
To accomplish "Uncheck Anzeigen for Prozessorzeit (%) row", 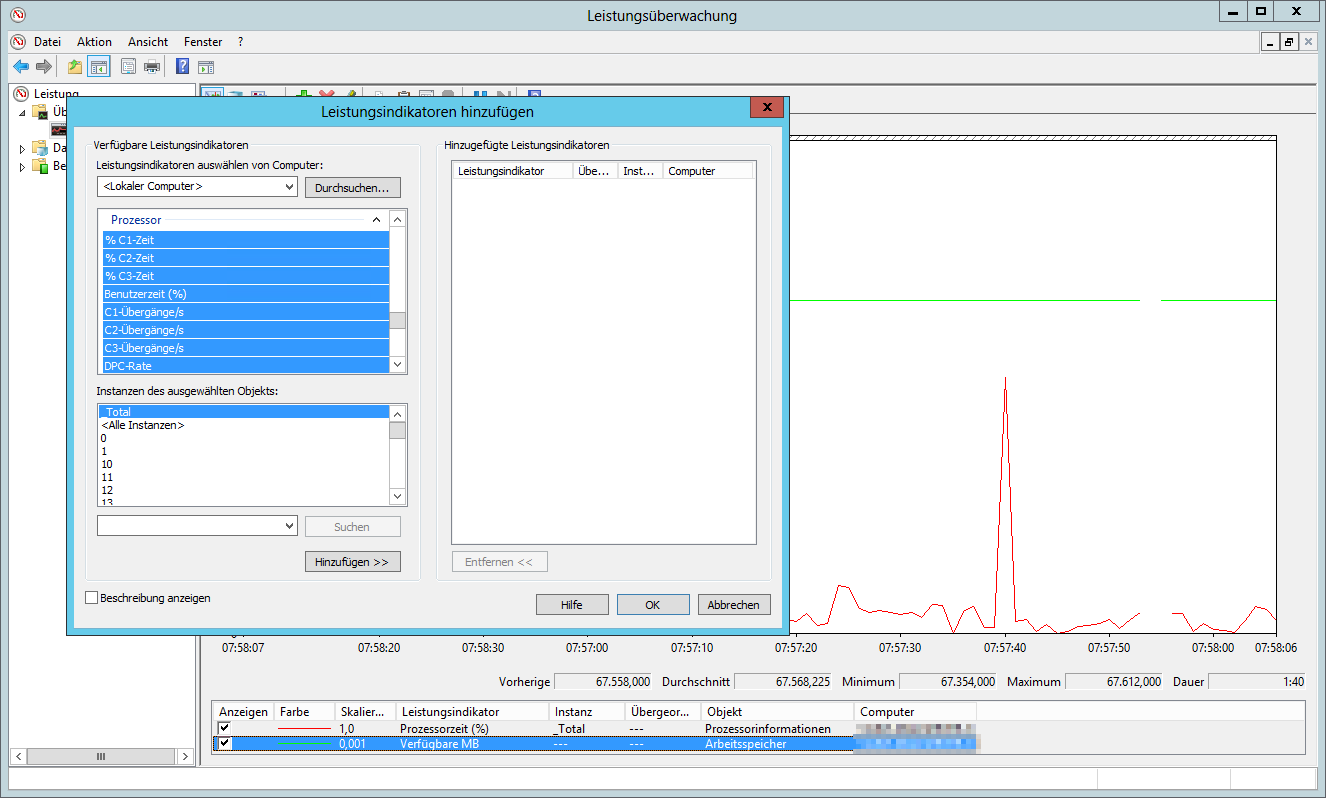I will coord(224,728).
